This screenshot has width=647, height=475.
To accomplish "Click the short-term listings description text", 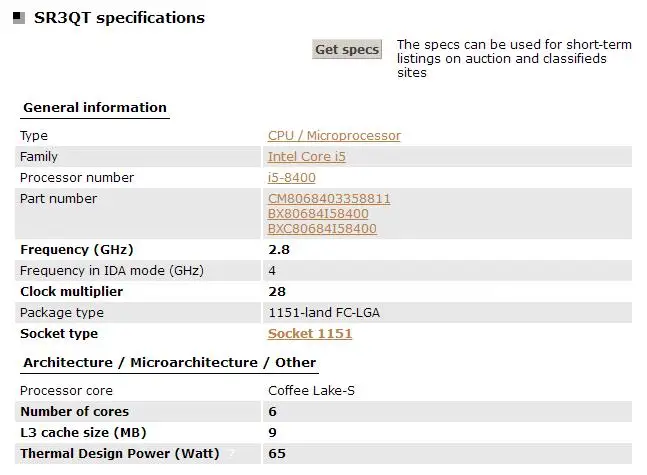I will point(514,59).
